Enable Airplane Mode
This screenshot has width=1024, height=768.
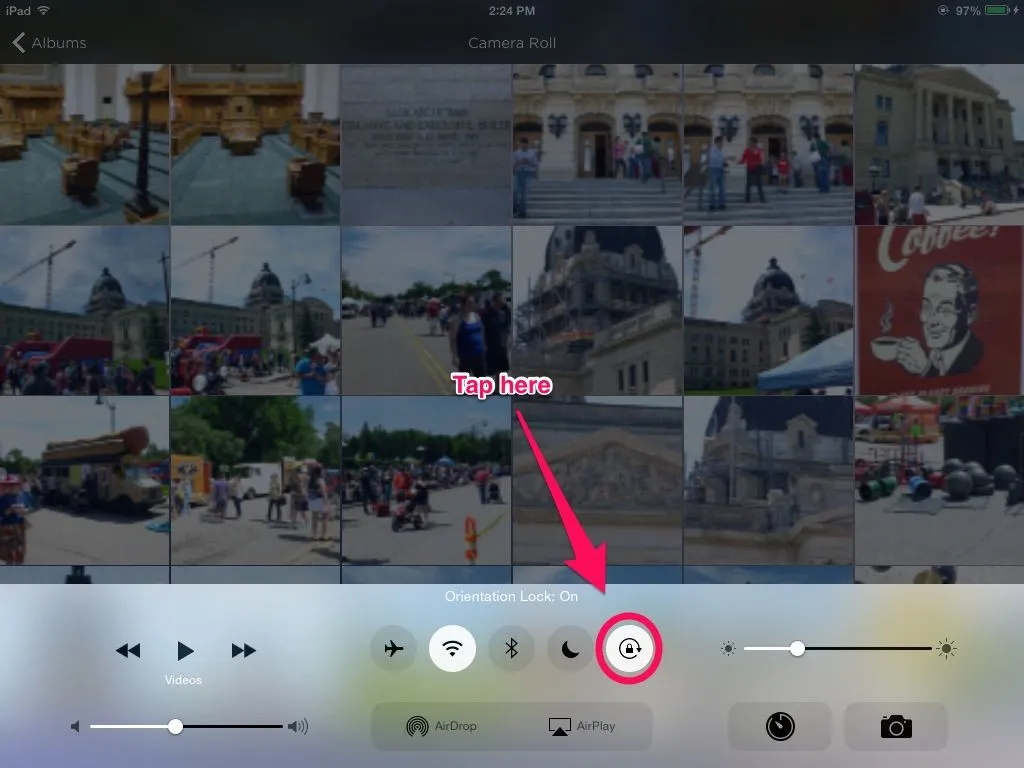click(x=393, y=649)
